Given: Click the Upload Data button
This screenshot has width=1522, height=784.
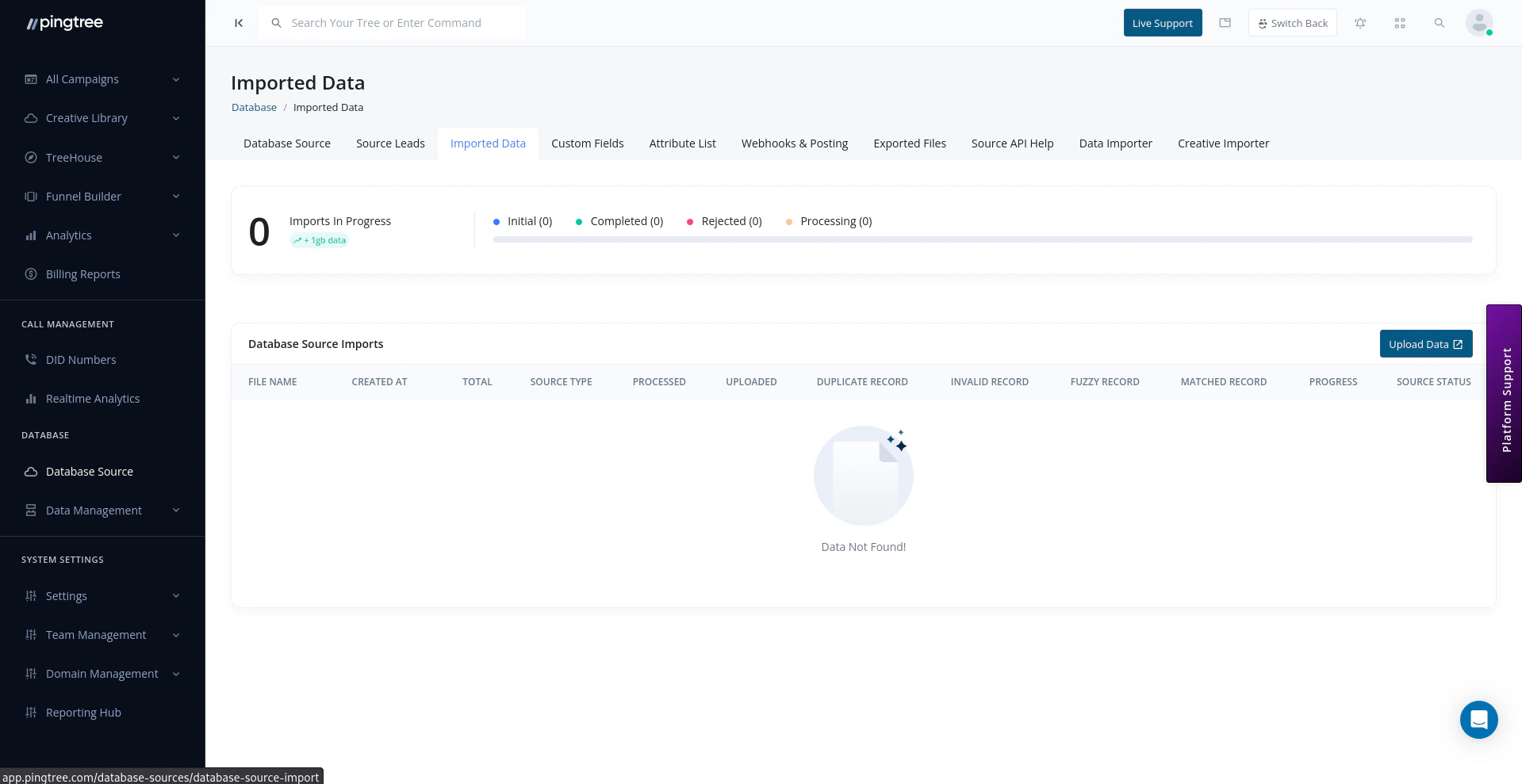Looking at the screenshot, I should coord(1425,343).
